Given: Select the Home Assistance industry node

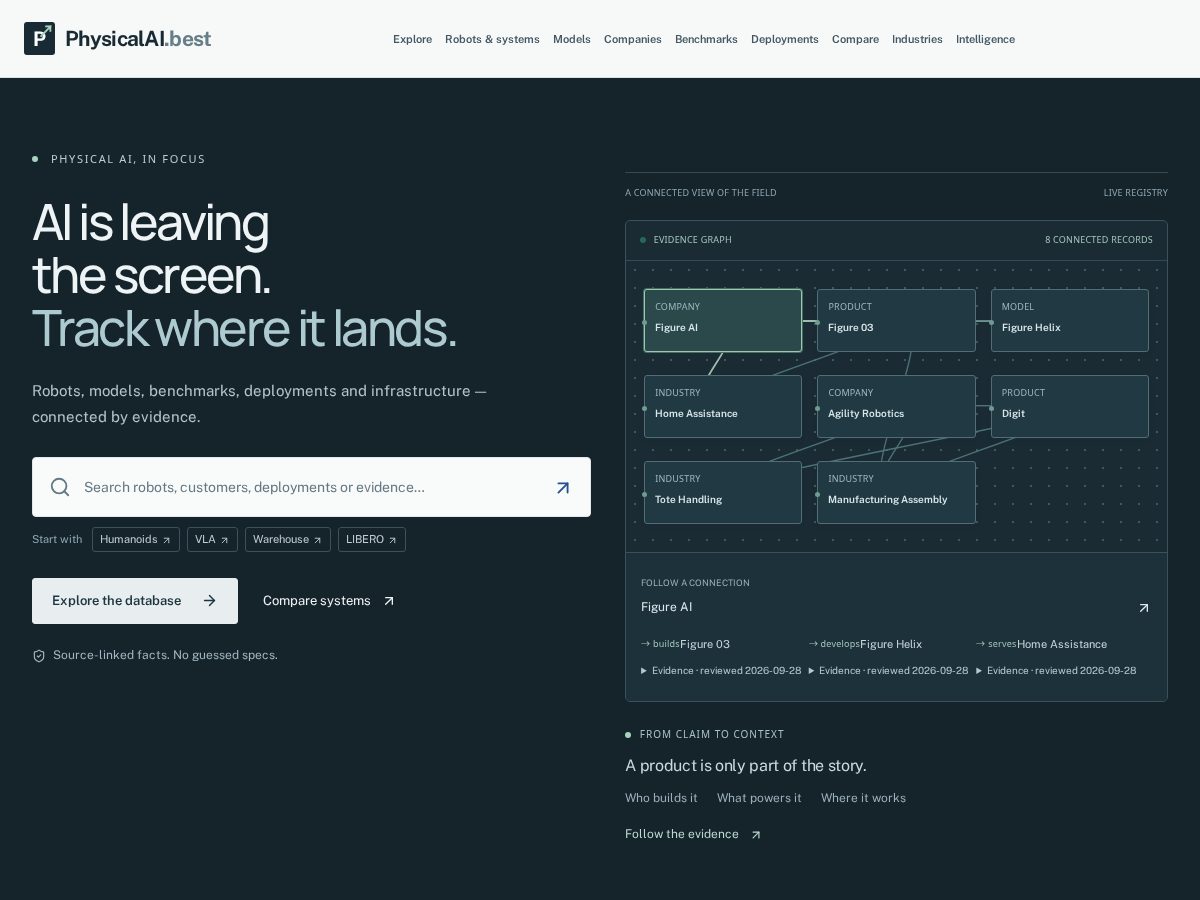Looking at the screenshot, I should pyautogui.click(x=723, y=406).
